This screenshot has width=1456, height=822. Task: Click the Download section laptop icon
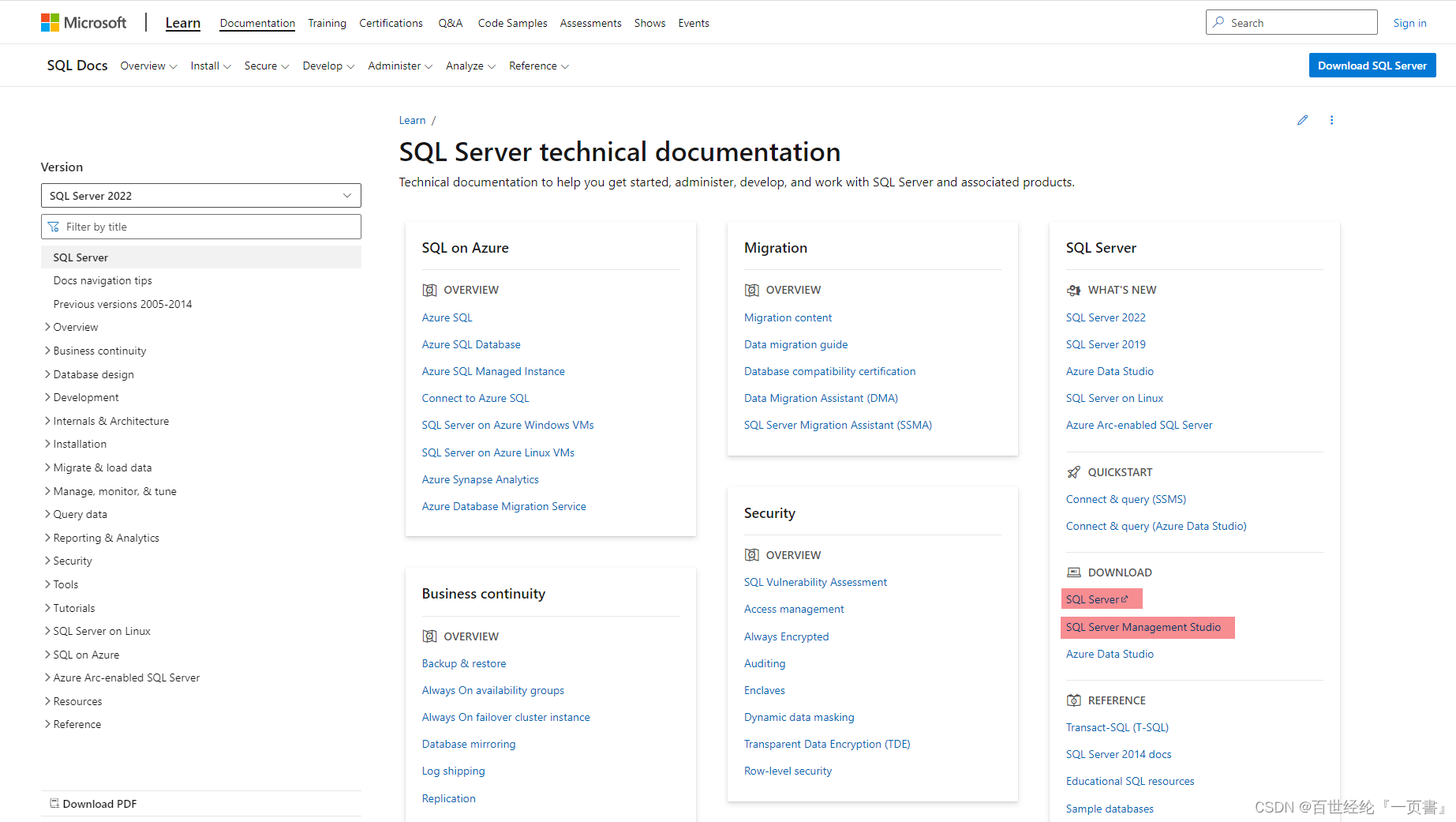coord(1073,572)
